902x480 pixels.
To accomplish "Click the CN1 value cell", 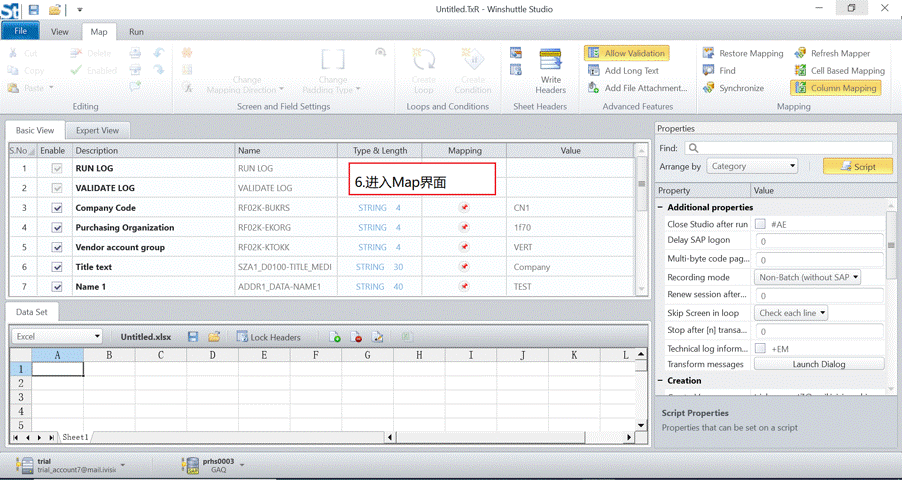I will tap(570, 208).
